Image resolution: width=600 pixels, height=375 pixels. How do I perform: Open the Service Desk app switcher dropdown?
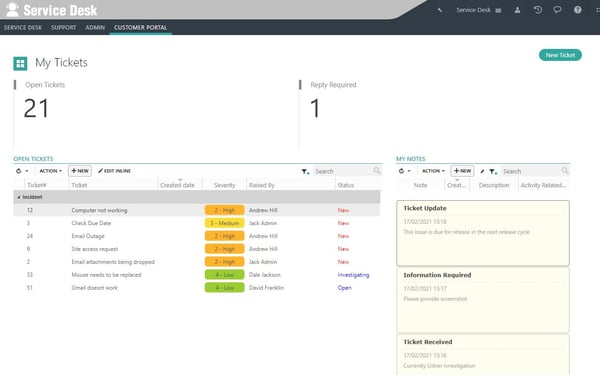point(478,10)
